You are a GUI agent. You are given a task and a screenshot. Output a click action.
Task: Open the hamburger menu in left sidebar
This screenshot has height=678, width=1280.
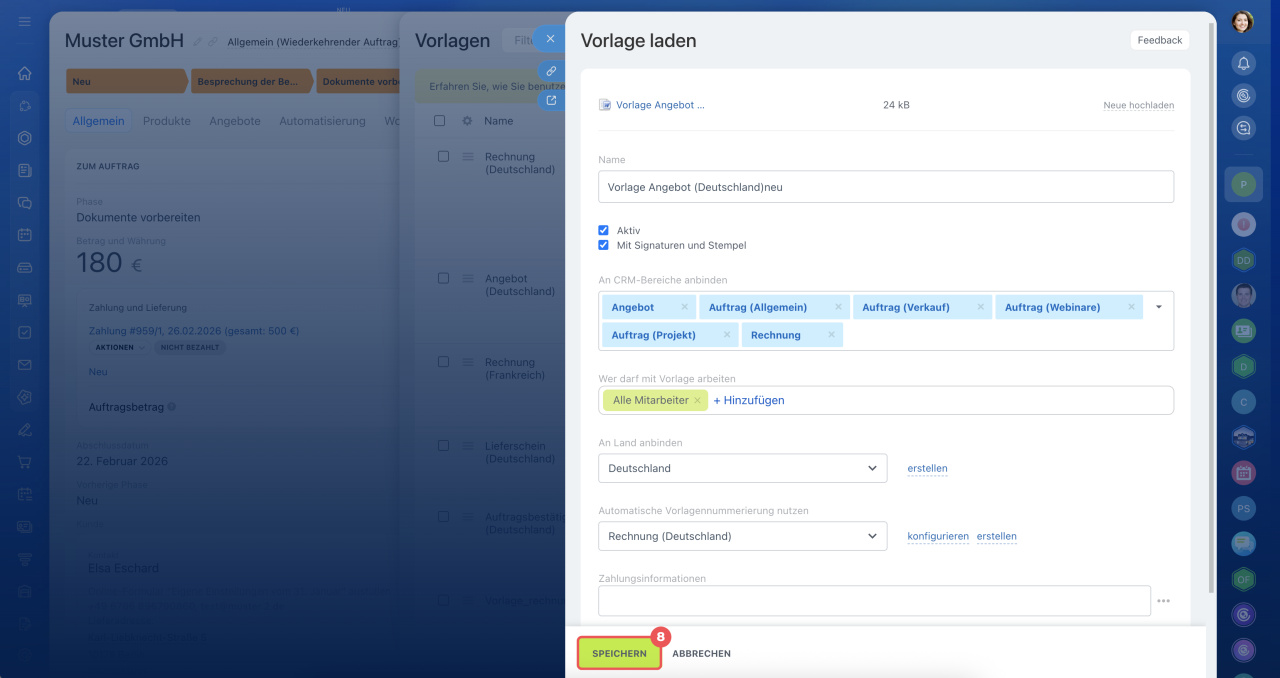point(25,21)
